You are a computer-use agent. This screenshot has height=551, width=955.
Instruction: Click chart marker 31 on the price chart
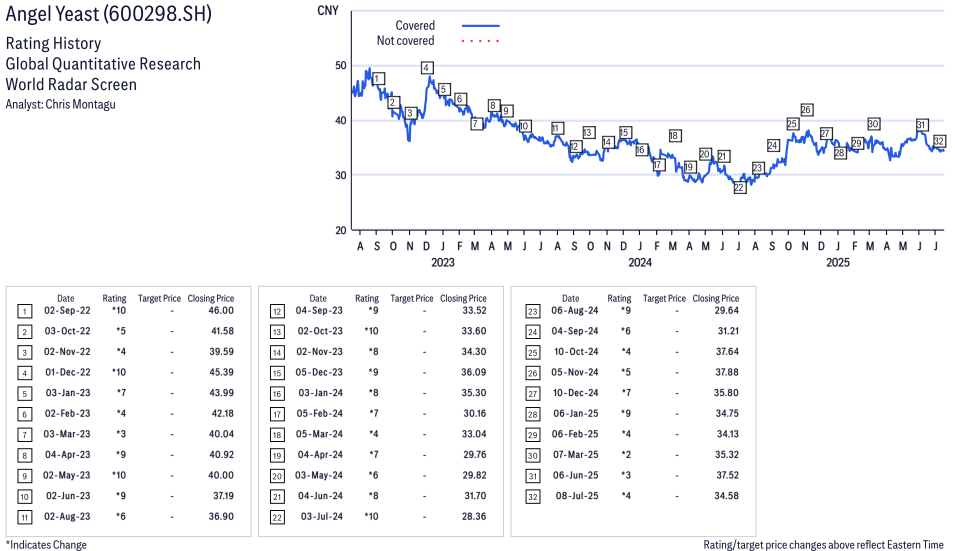(x=922, y=125)
